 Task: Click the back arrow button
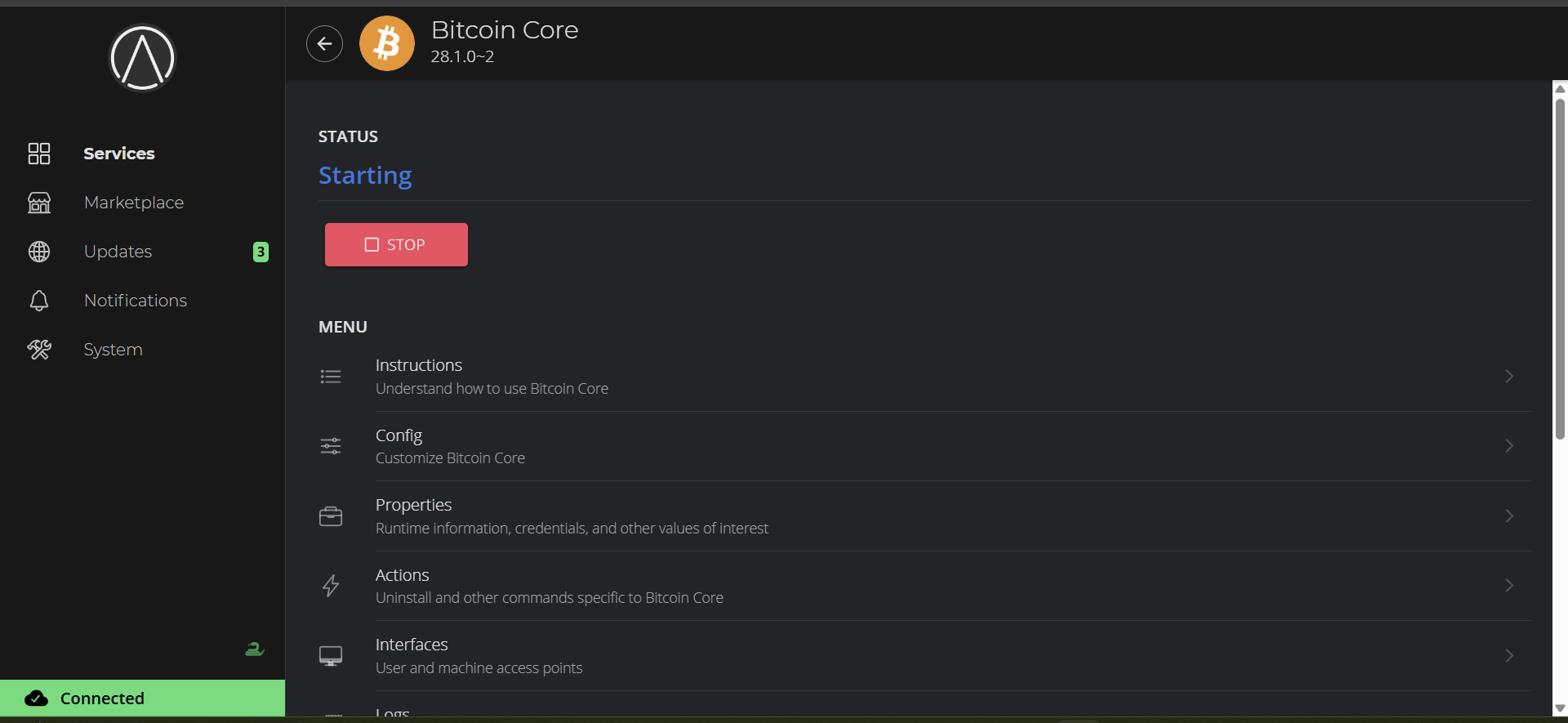click(x=324, y=44)
